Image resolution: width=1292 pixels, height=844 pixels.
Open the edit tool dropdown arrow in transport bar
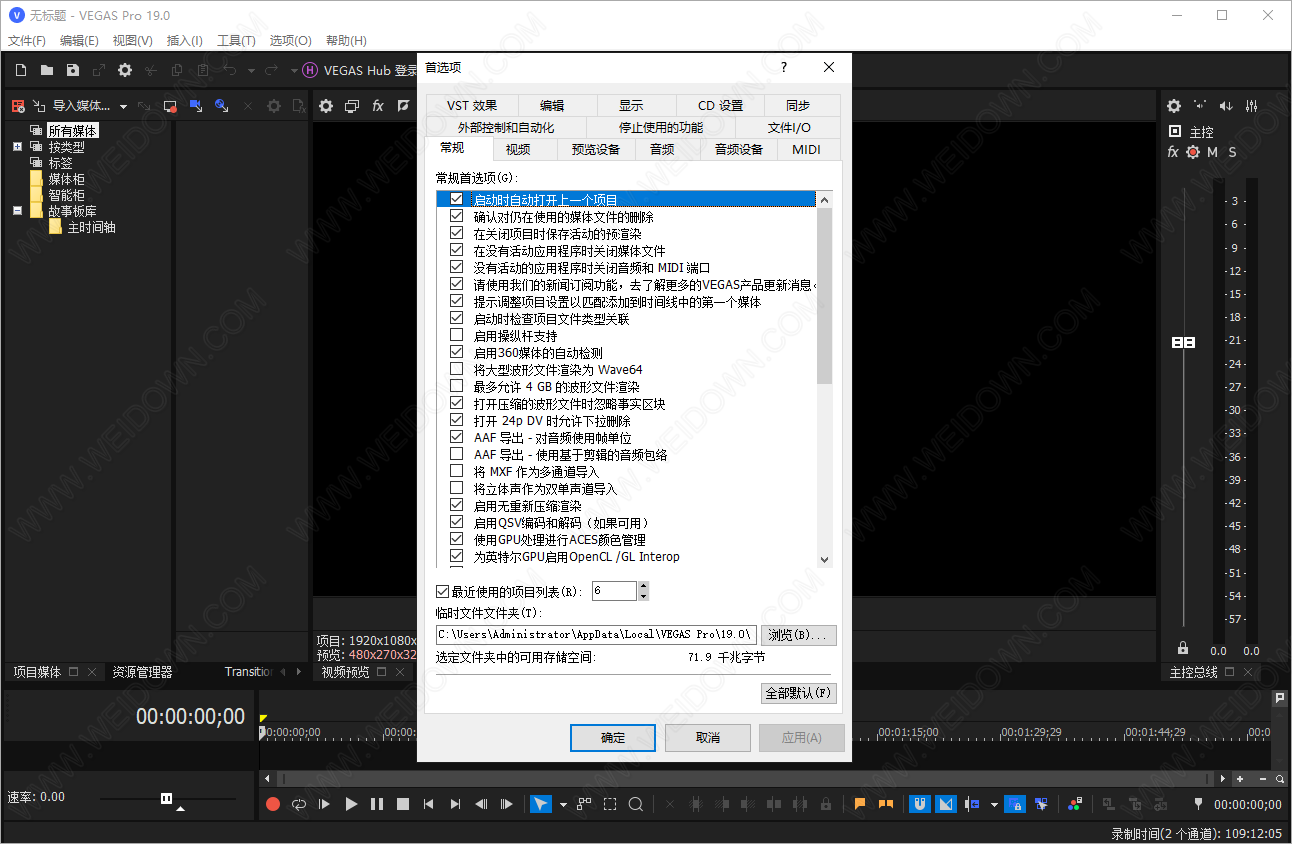563,805
